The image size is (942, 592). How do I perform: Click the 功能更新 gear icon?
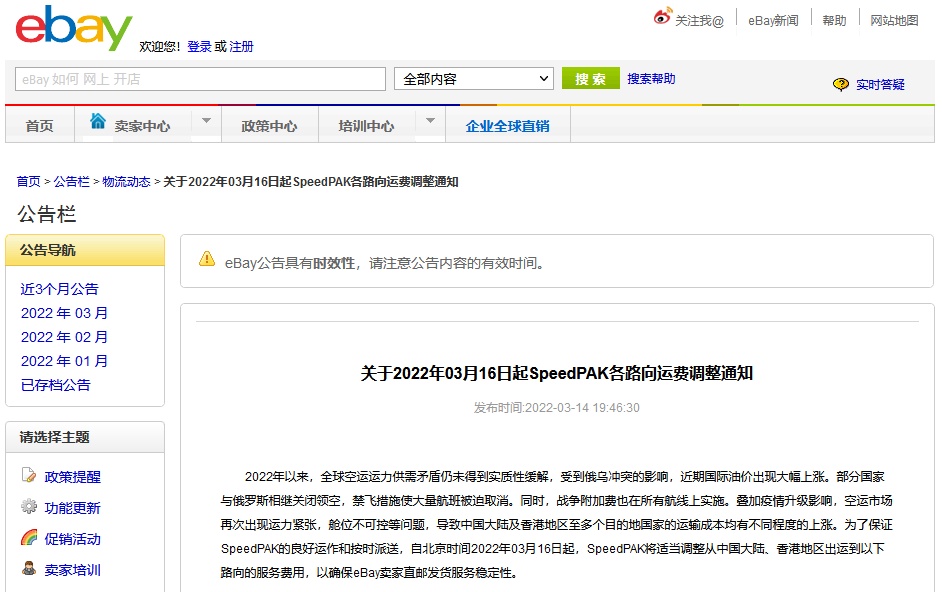click(28, 506)
